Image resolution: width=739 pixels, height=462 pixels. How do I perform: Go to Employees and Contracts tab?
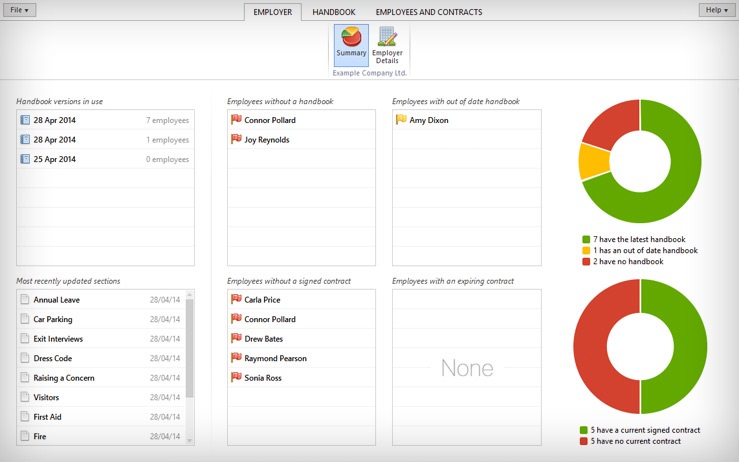pyautogui.click(x=428, y=12)
